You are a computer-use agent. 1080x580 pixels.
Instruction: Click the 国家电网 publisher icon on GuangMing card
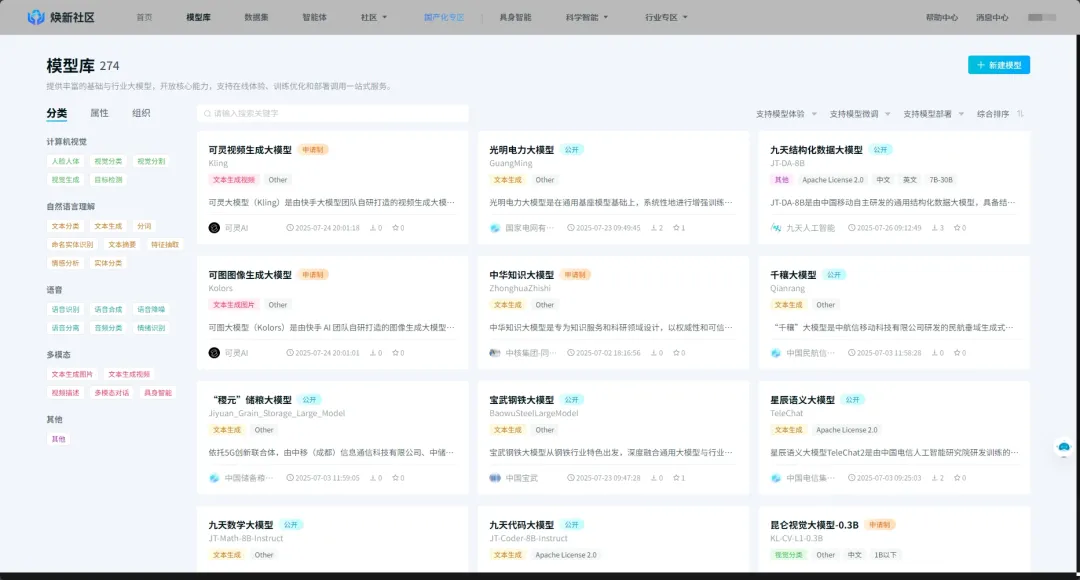[x=495, y=227]
